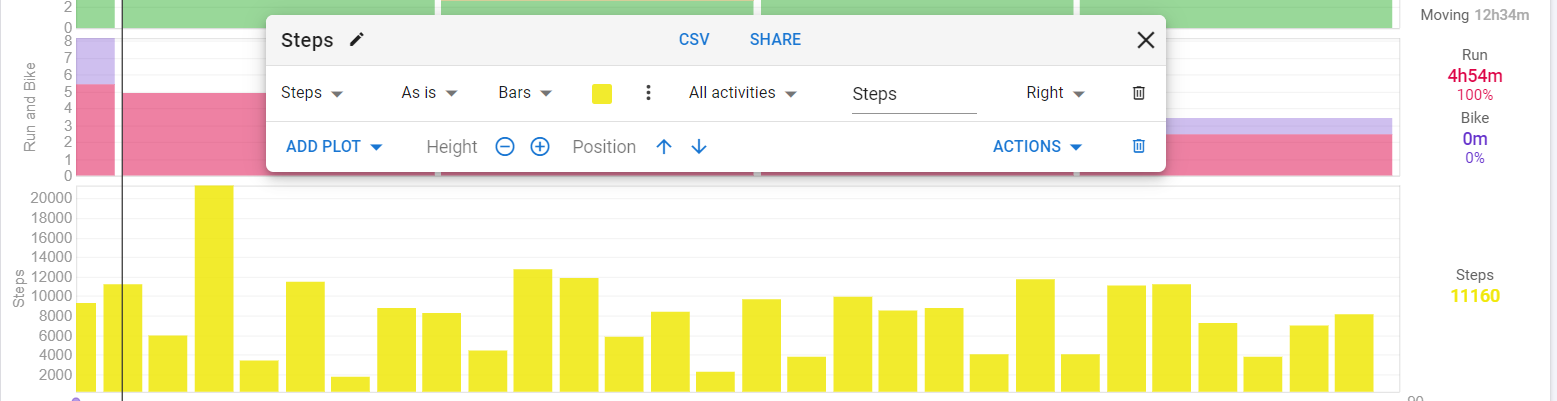Move the plot down with the down arrow

pyautogui.click(x=699, y=147)
